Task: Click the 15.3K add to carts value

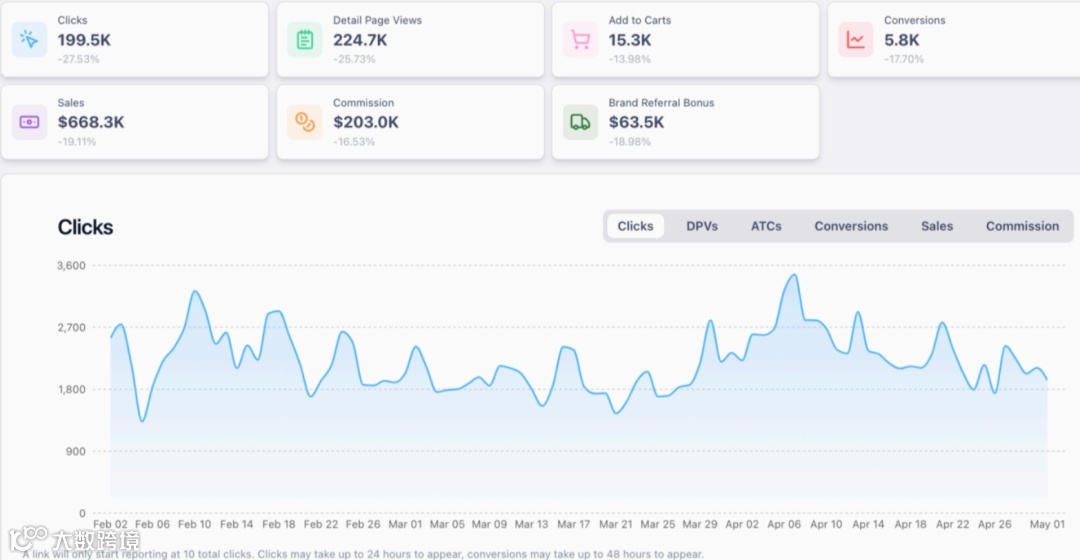Action: [630, 40]
